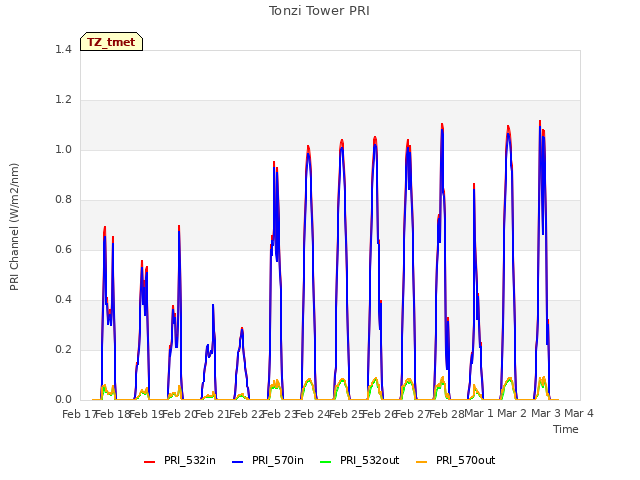640x480 pixels.
Task: Click the blue PRI_570in legend swatch
Action: coord(238,462)
